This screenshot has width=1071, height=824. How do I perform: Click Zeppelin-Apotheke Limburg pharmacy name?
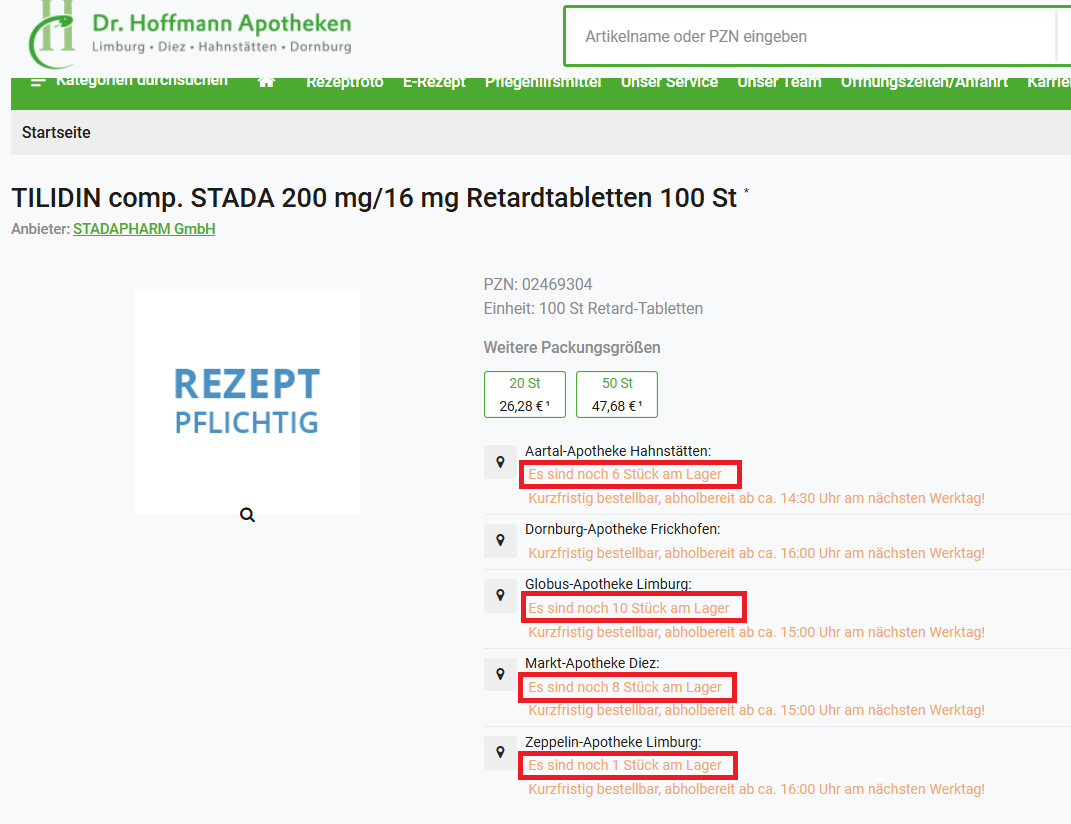tap(613, 742)
